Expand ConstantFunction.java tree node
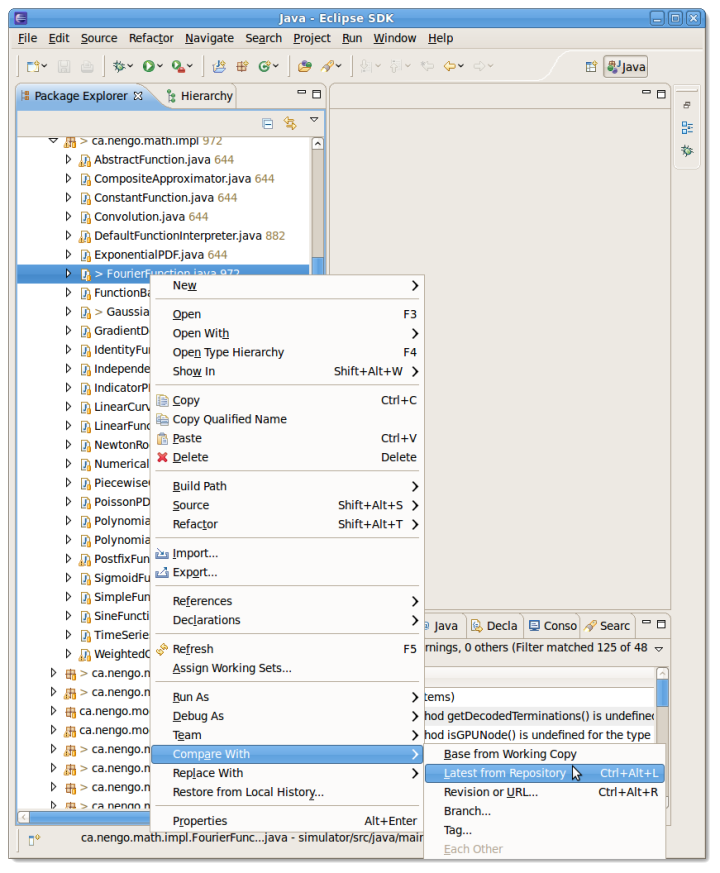 pos(68,198)
